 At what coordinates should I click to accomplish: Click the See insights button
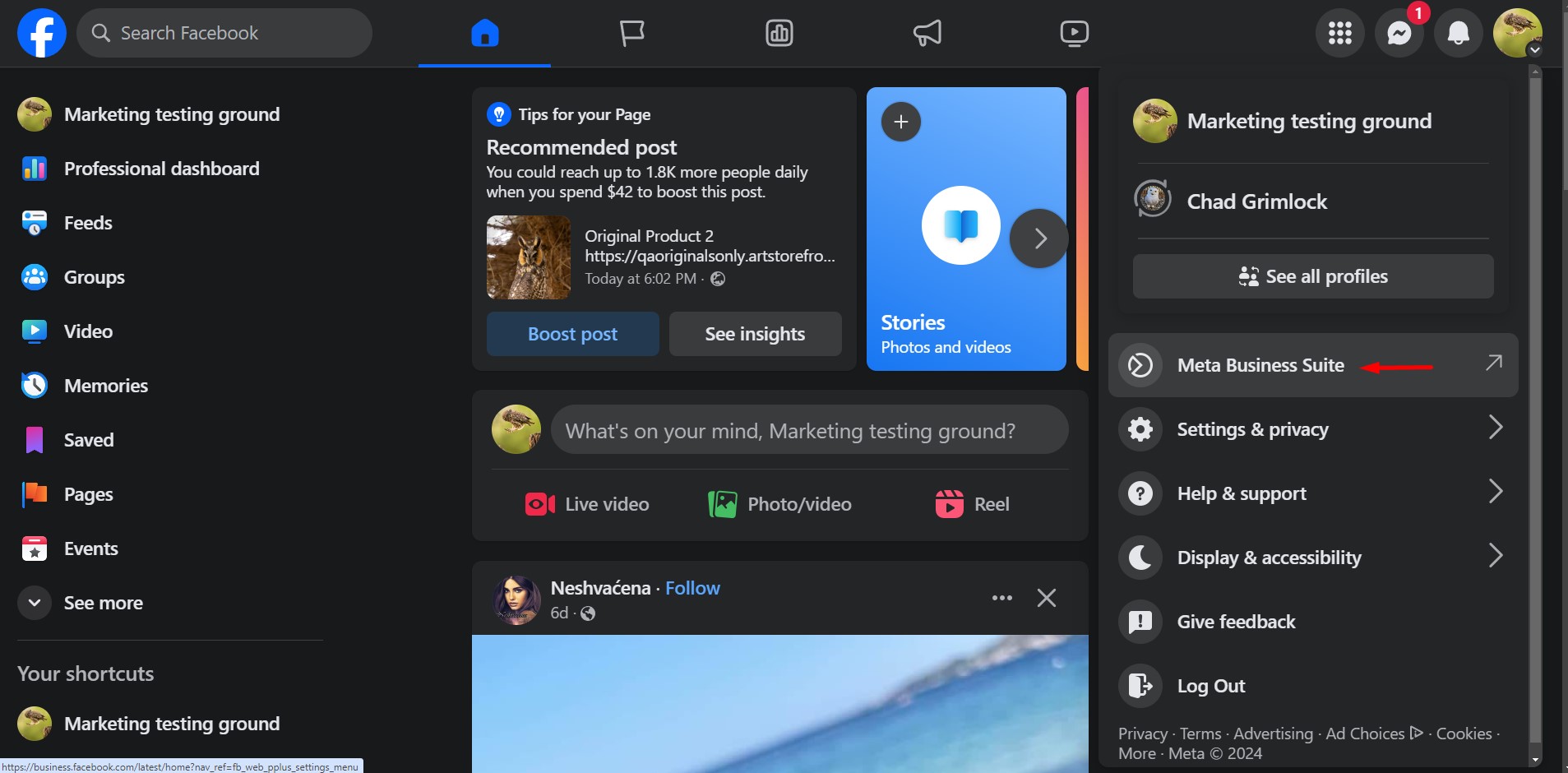click(x=756, y=334)
